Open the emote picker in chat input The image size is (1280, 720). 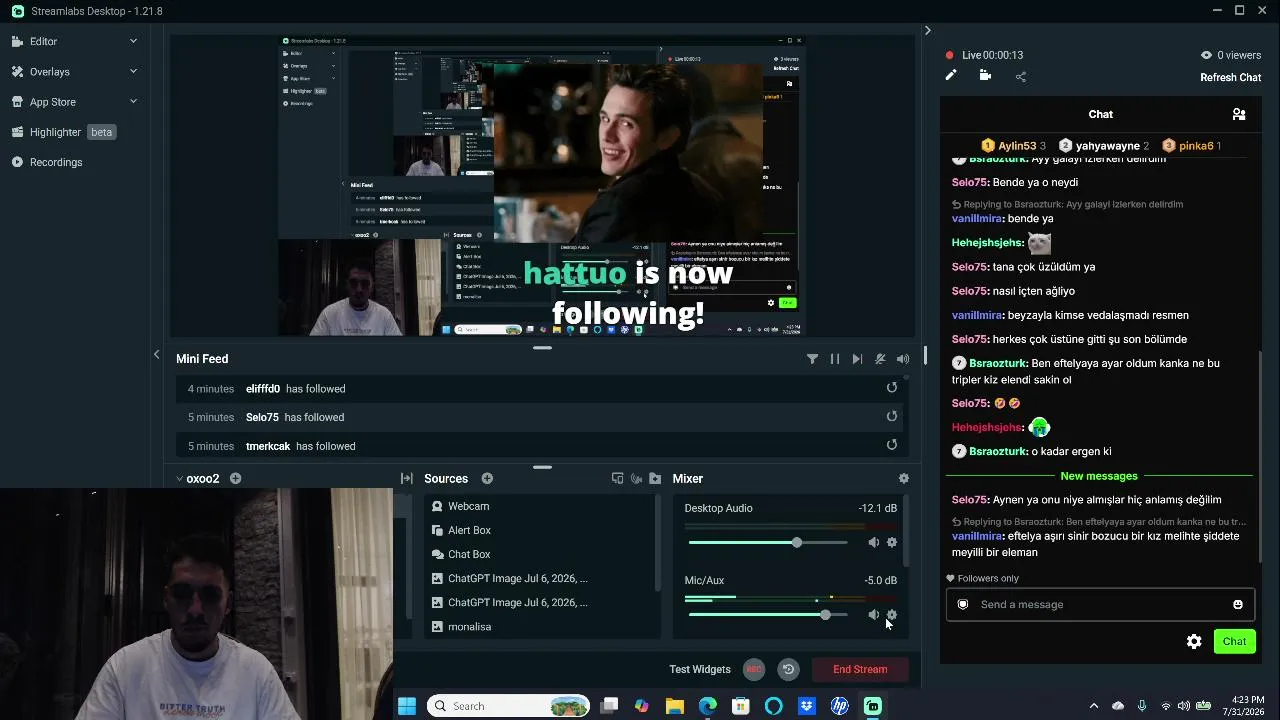[1238, 604]
